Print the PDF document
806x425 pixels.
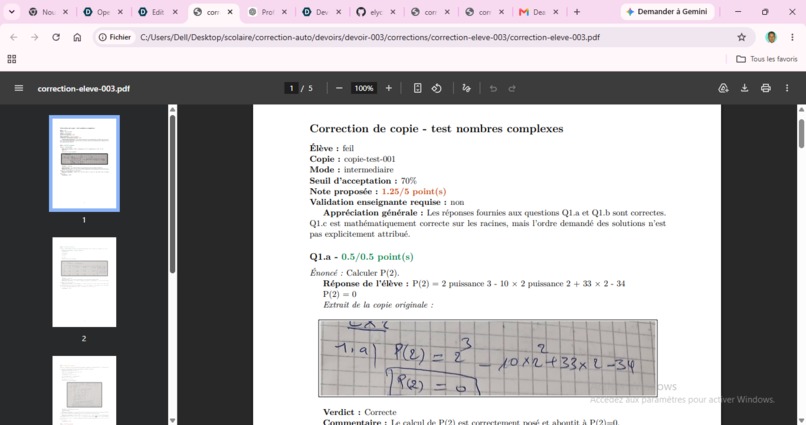[765, 88]
